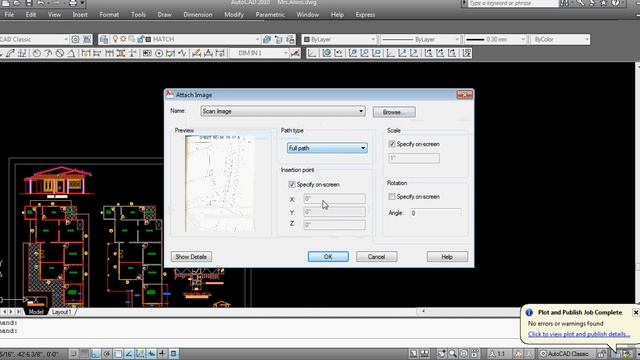Click the SteeringWheels status bar icon
The height and width of the screenshot is (360, 640).
click(464, 354)
